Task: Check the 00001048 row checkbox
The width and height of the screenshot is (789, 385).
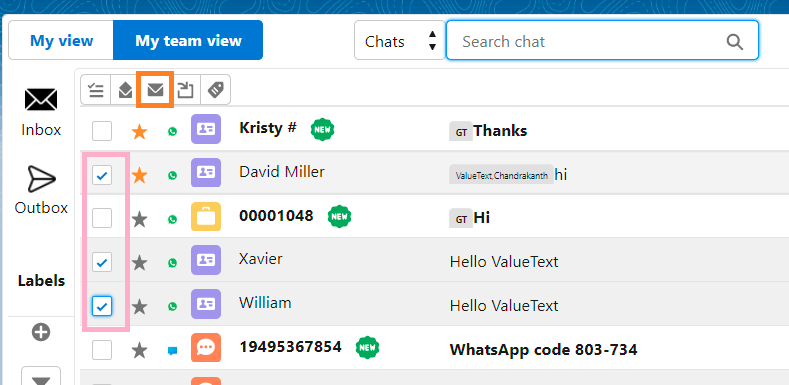Action: point(102,218)
